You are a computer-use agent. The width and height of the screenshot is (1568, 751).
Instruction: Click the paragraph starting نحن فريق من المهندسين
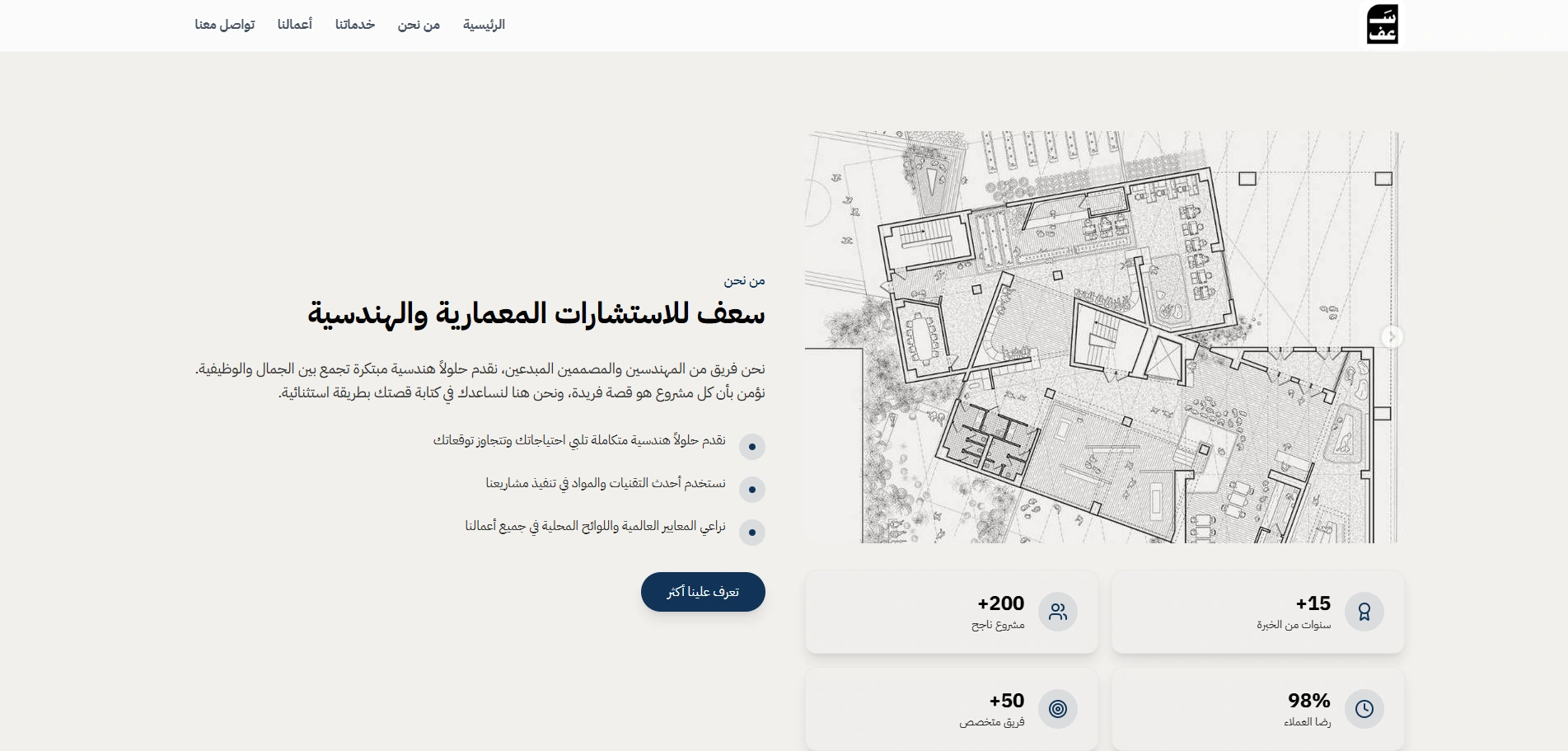click(480, 381)
